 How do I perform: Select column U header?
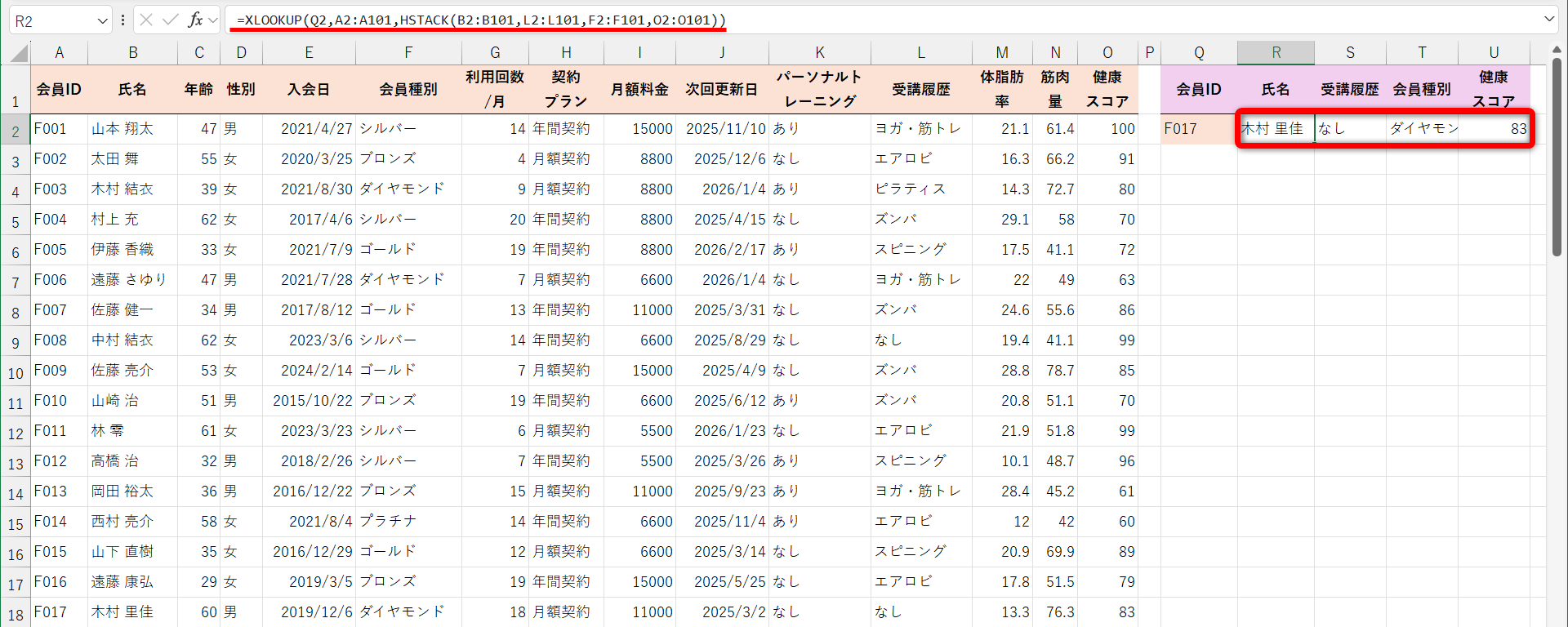(1494, 53)
